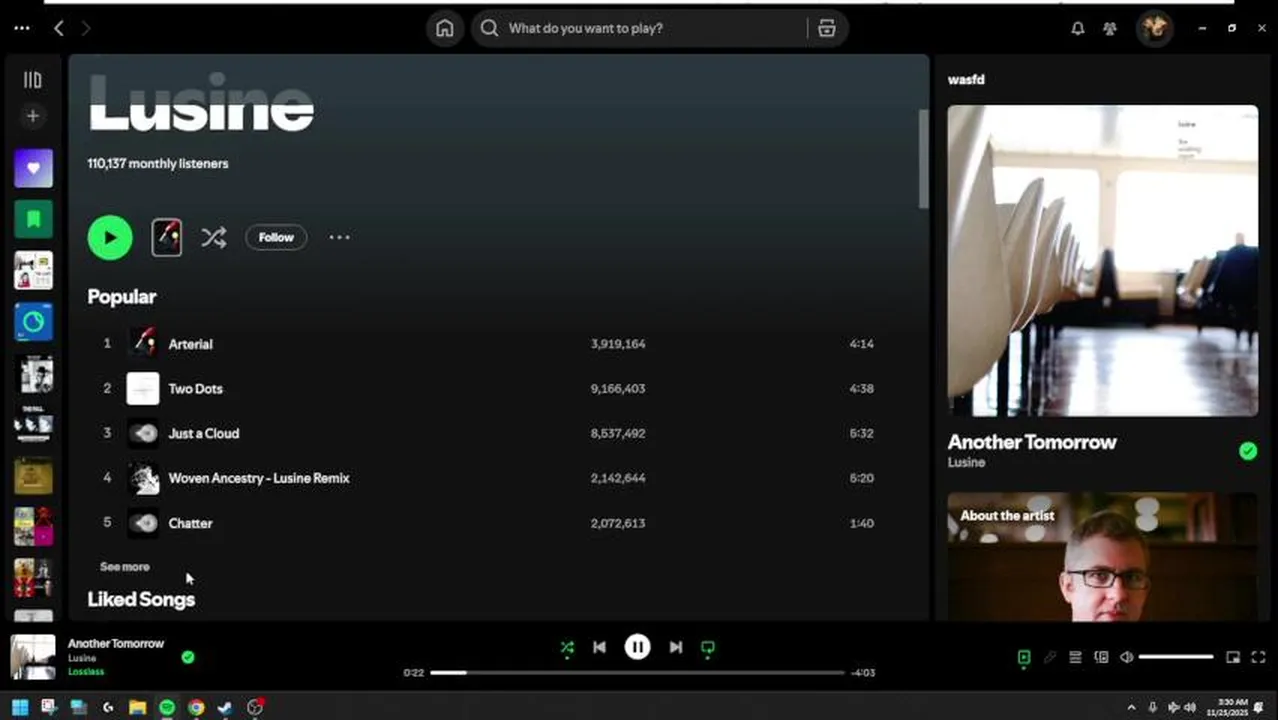Click Lusine artist name in player bar
Viewport: 1278px width, 720px height.
(82, 658)
